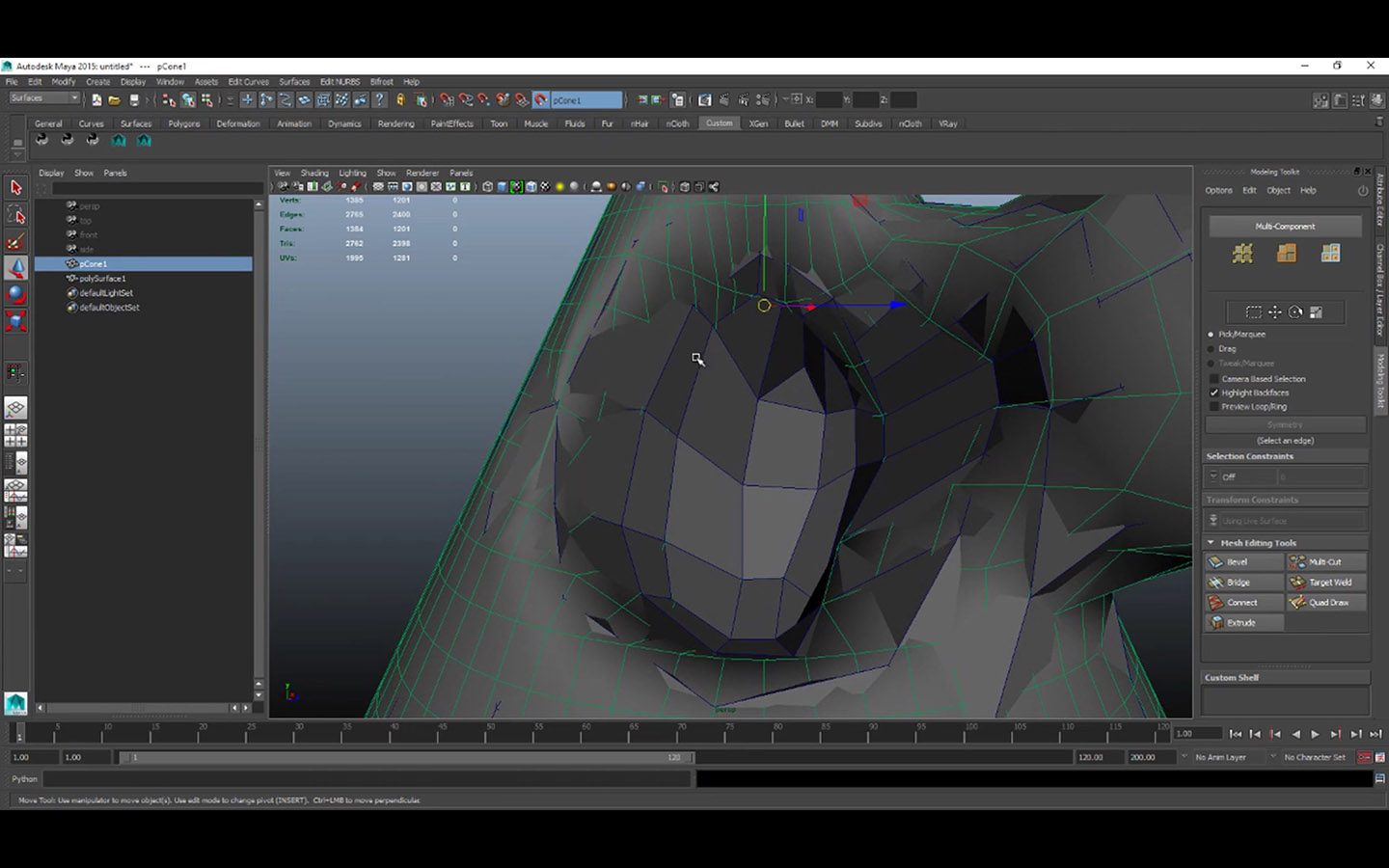The height and width of the screenshot is (868, 1389).
Task: Select Drag radio button
Action: pos(1212,349)
